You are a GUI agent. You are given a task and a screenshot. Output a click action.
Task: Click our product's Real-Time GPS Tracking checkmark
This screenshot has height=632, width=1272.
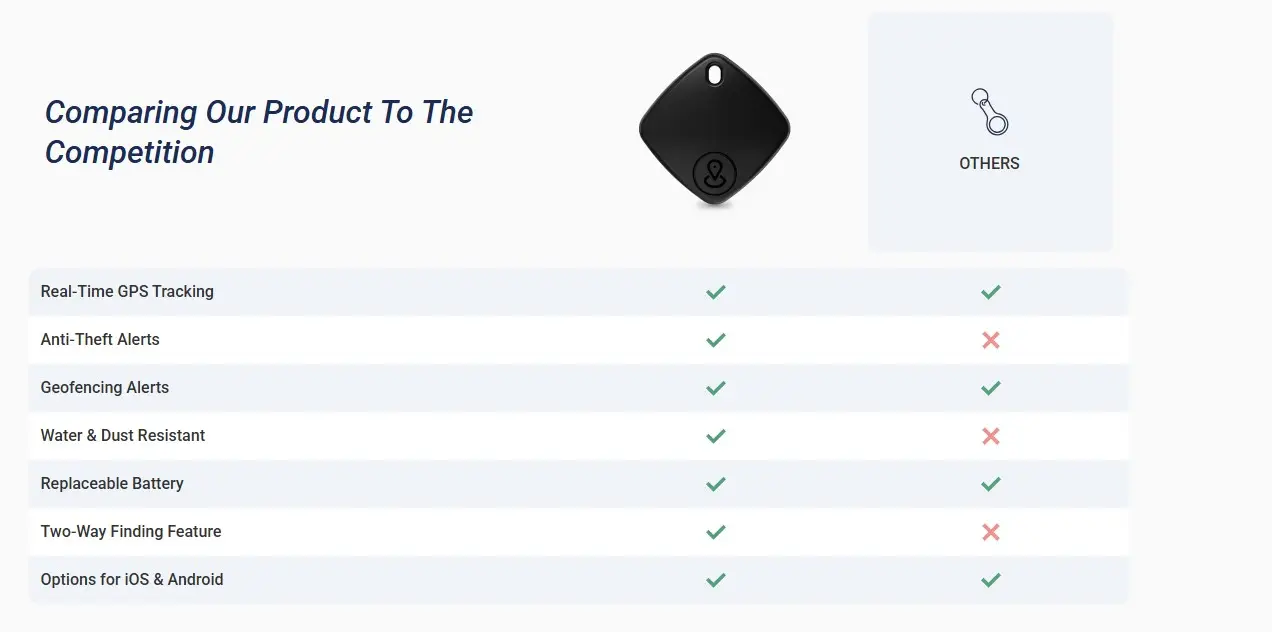[x=715, y=292]
